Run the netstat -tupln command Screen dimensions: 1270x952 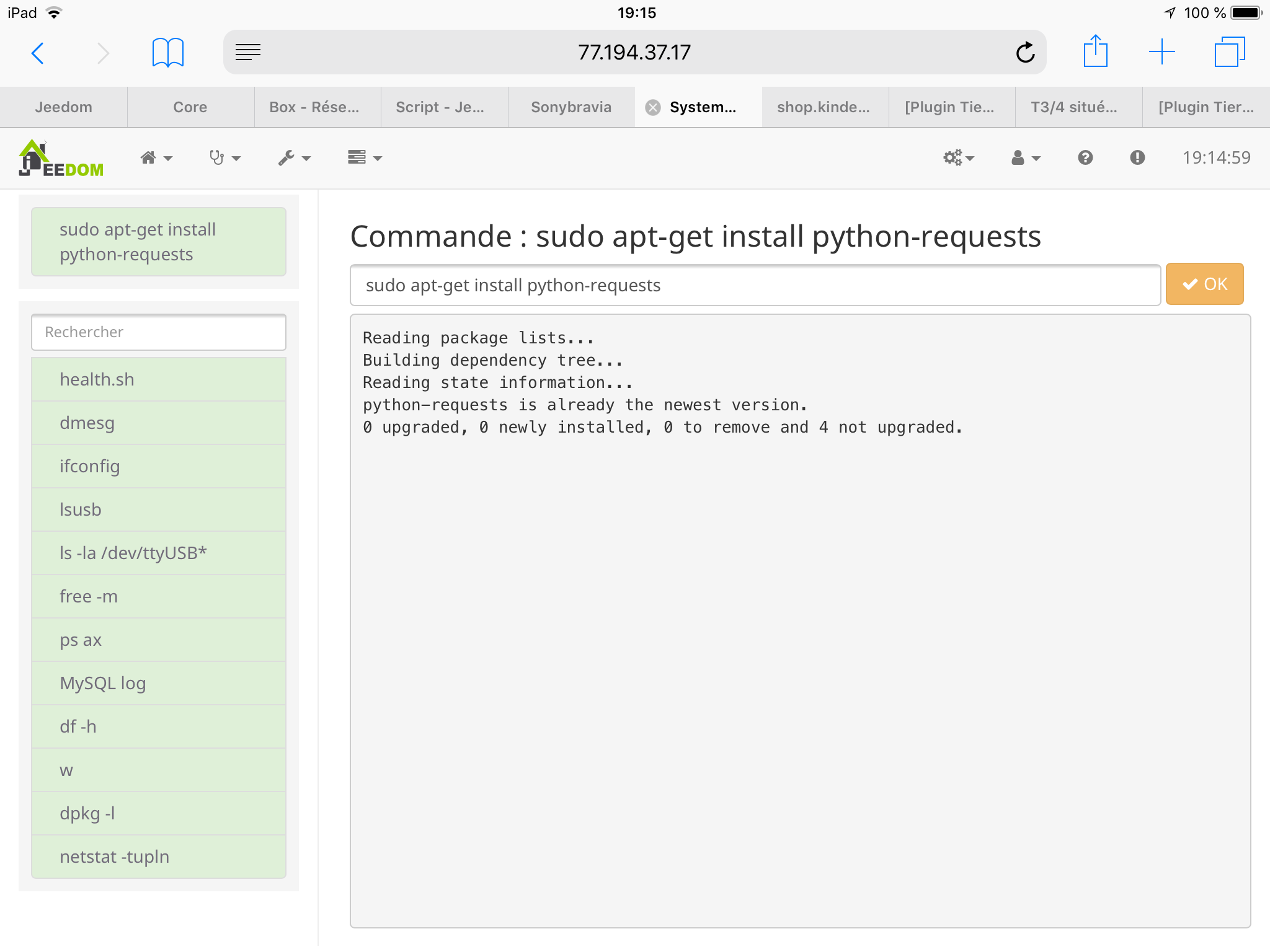tap(159, 857)
